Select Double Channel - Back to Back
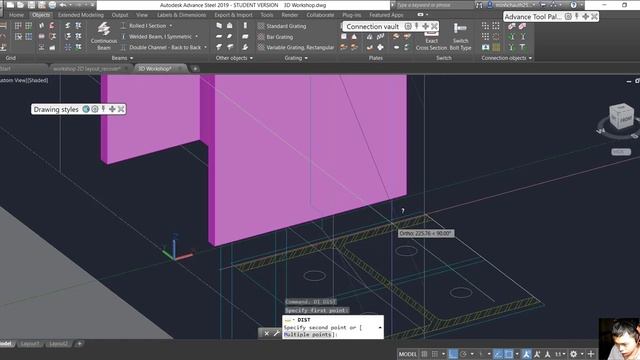 (161, 47)
